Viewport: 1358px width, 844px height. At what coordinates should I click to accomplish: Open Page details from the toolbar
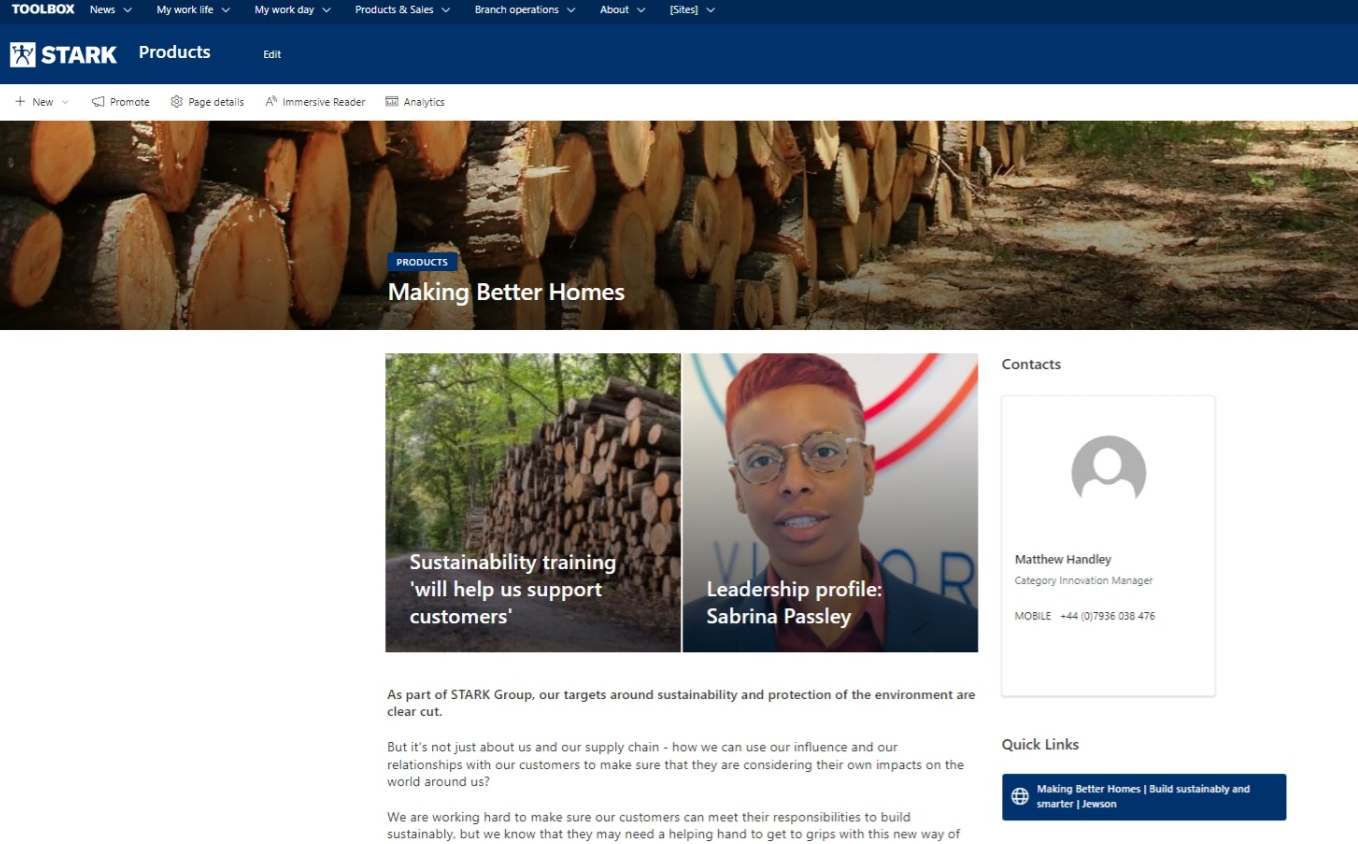207,102
